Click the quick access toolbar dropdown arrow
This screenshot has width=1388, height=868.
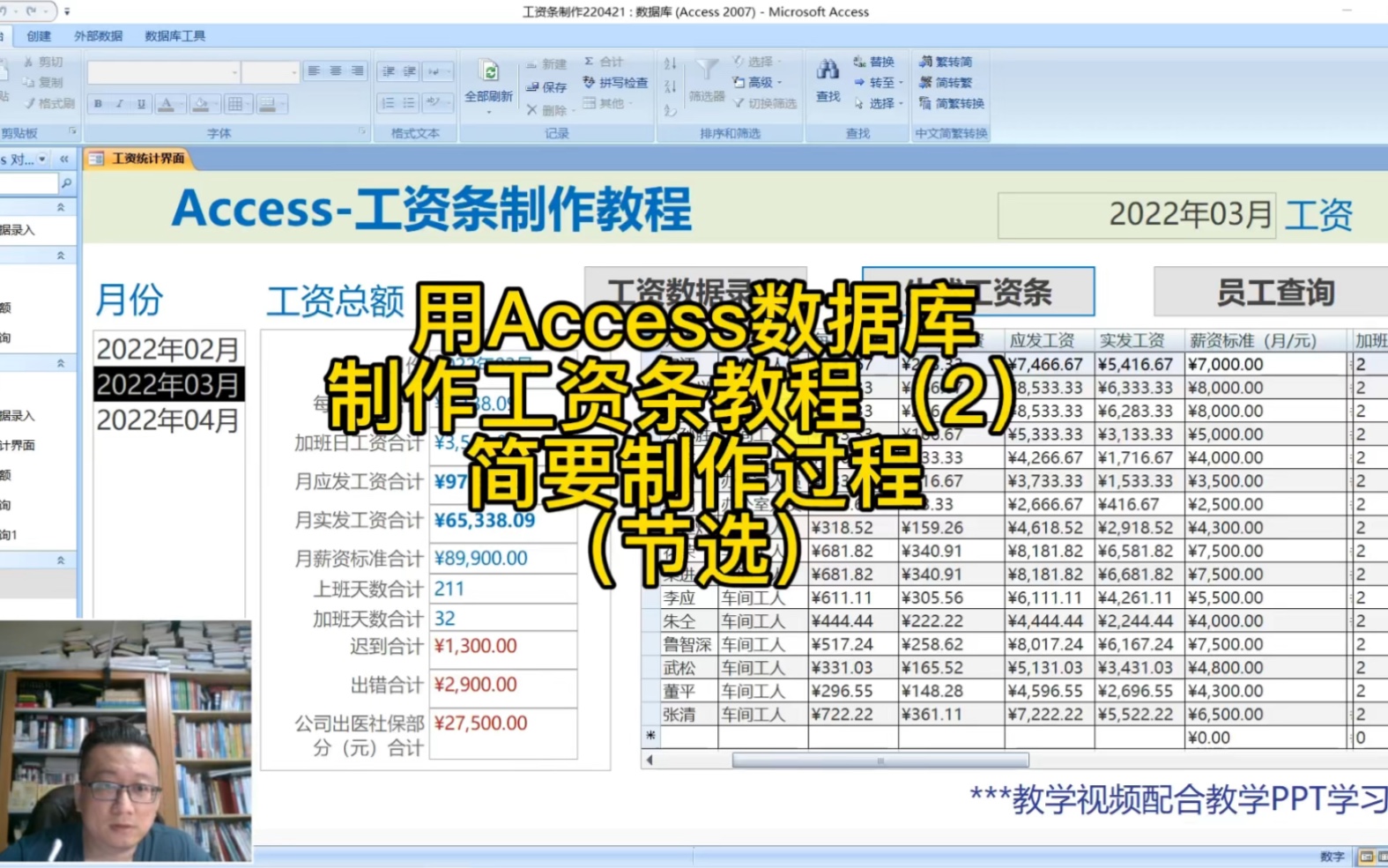click(68, 12)
